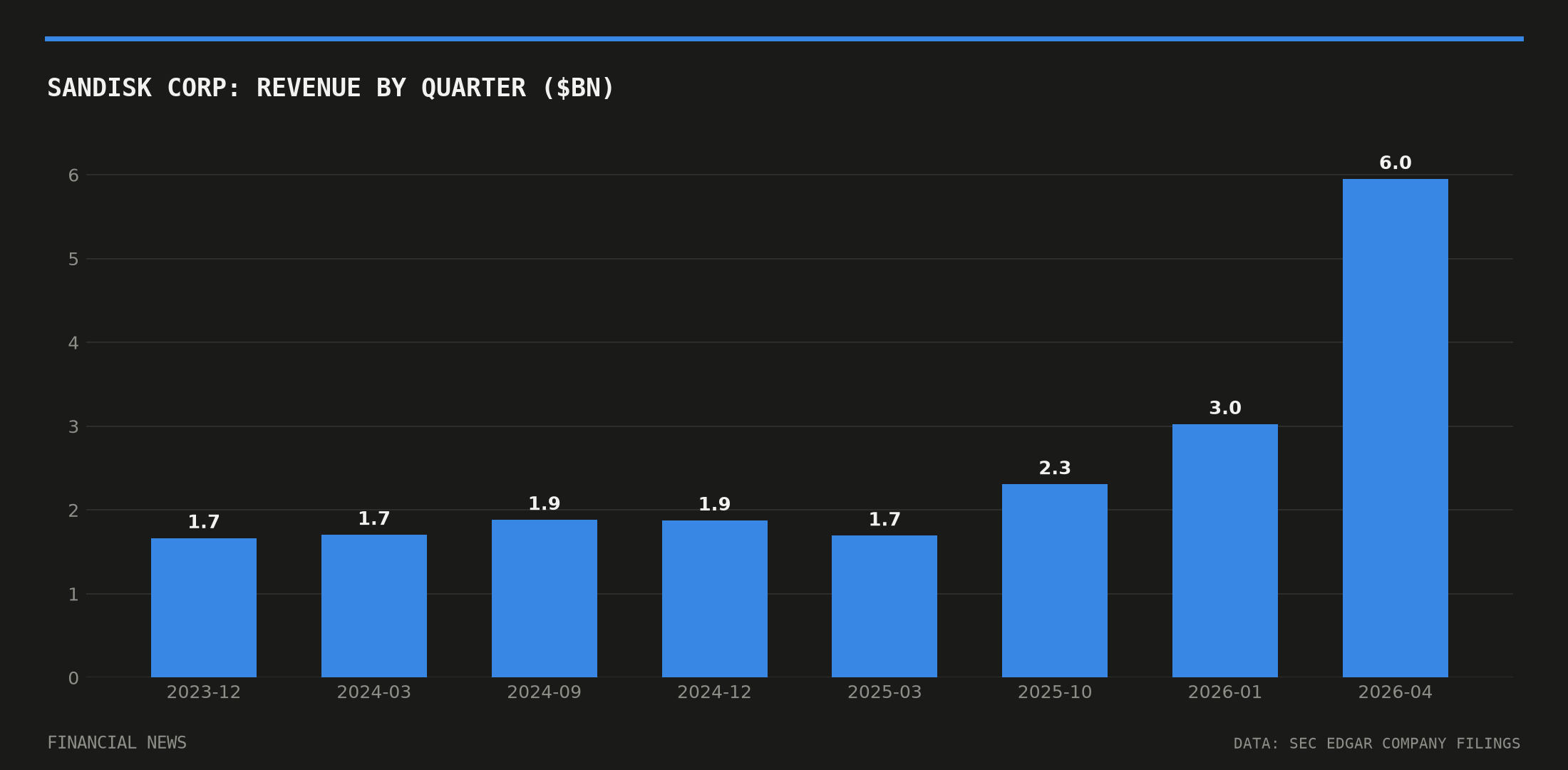Select the 2023-12 revenue bar

point(204,607)
